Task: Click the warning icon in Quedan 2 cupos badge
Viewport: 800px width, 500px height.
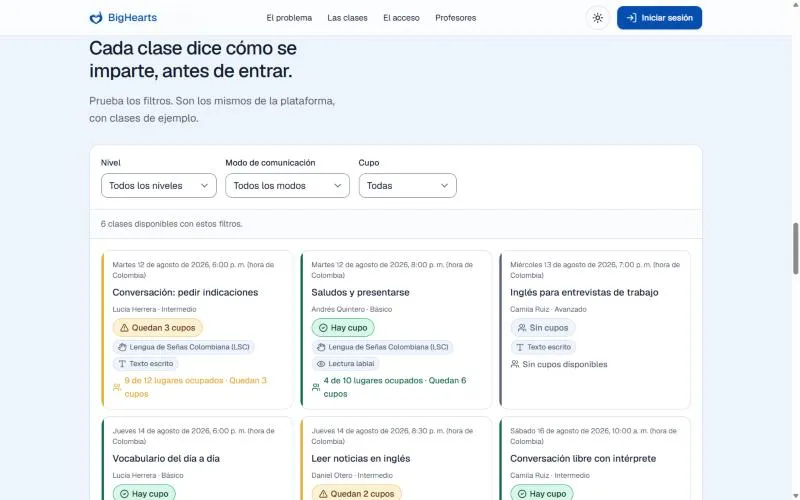Action: 323,494
